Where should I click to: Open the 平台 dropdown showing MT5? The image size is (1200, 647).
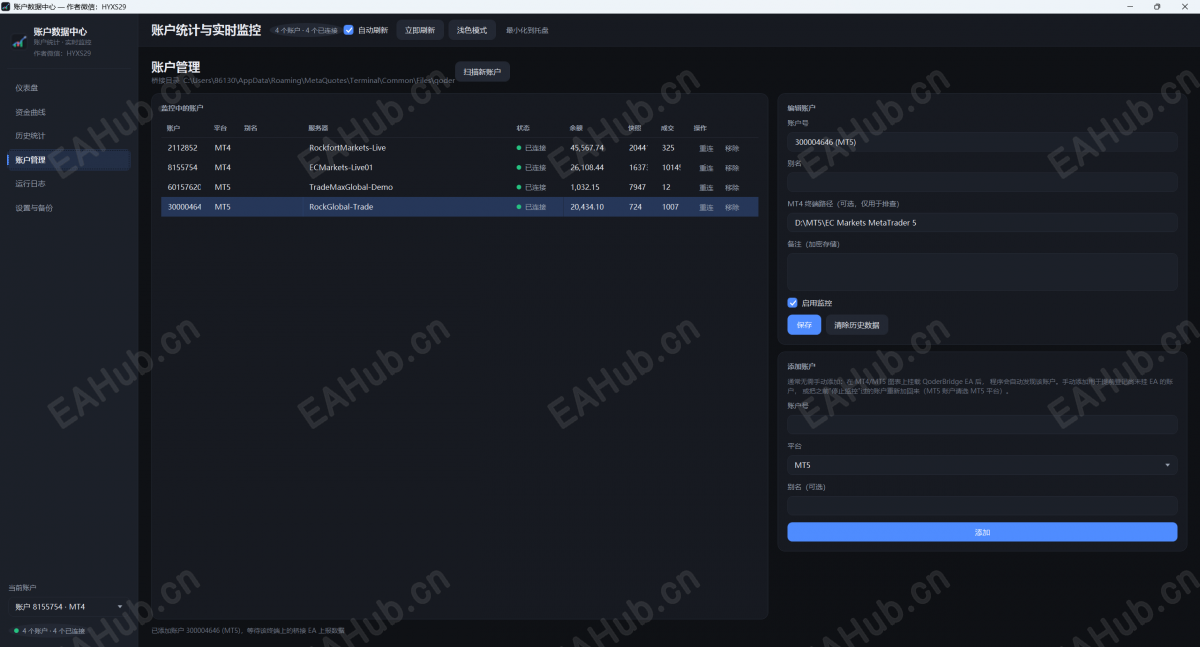click(x=982, y=465)
